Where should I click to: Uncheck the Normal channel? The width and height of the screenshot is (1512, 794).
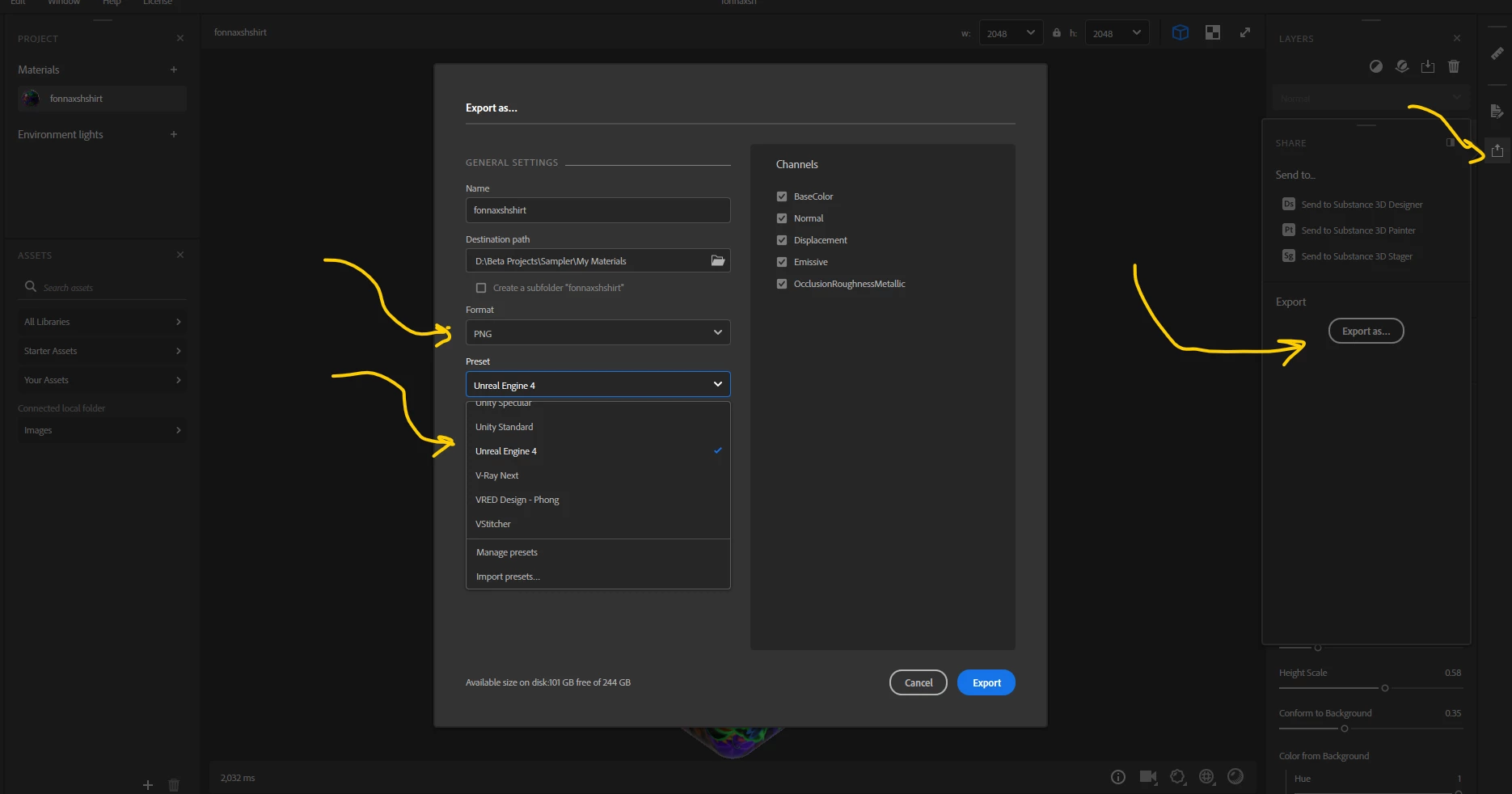point(782,218)
